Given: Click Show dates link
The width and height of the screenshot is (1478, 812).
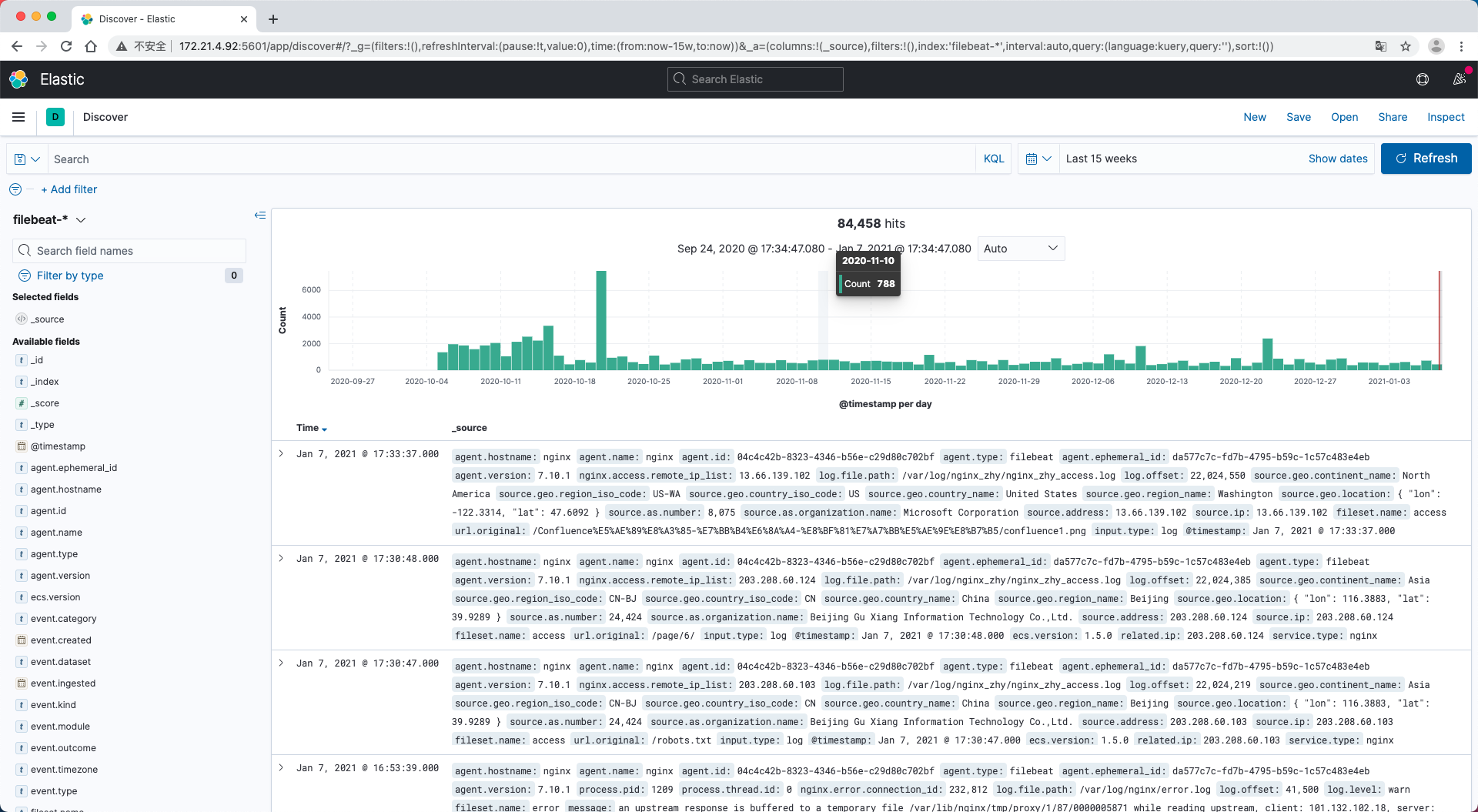Looking at the screenshot, I should pyautogui.click(x=1338, y=159).
